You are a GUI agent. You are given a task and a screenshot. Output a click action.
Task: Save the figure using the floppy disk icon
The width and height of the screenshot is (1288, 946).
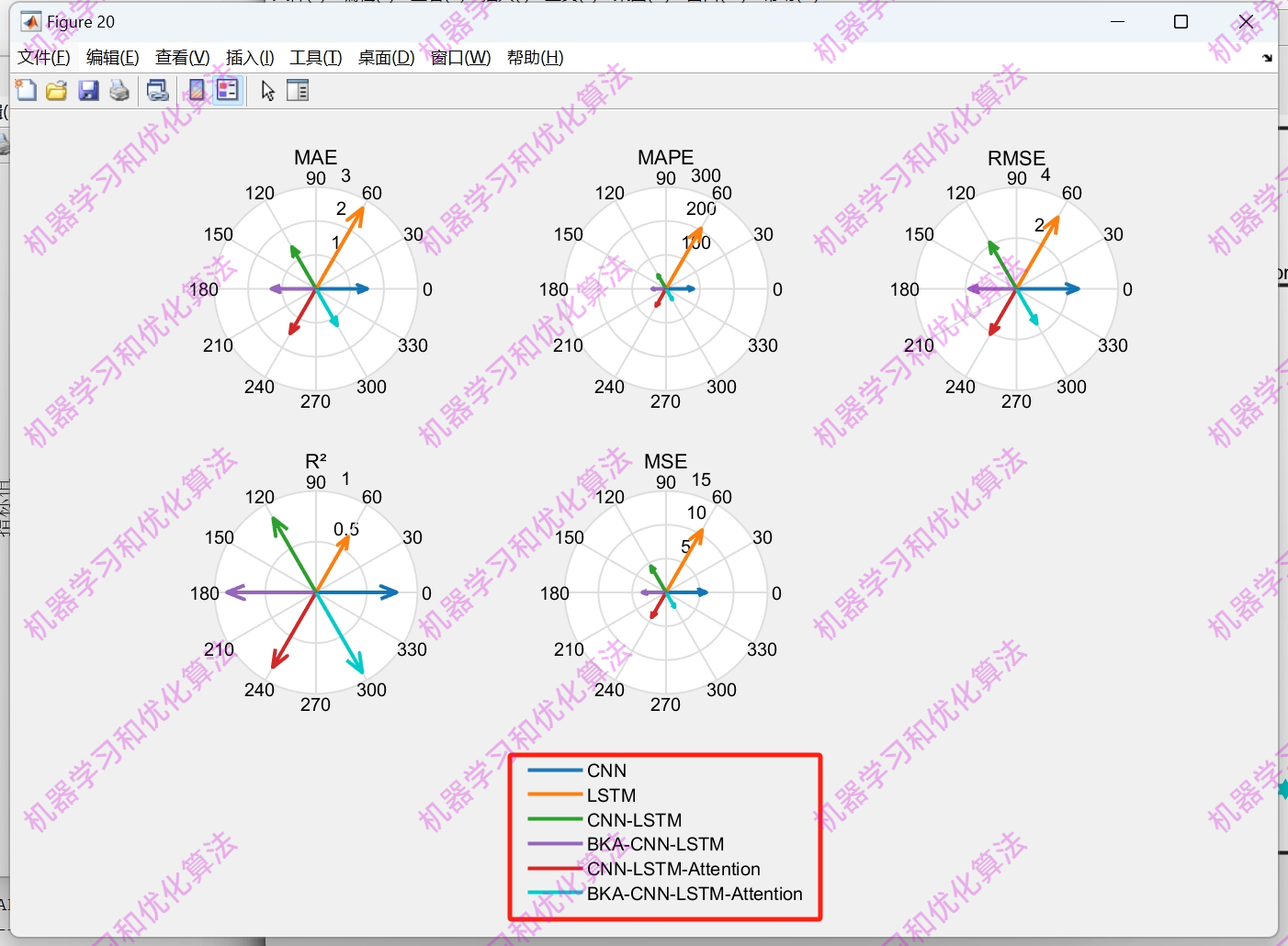(x=88, y=90)
